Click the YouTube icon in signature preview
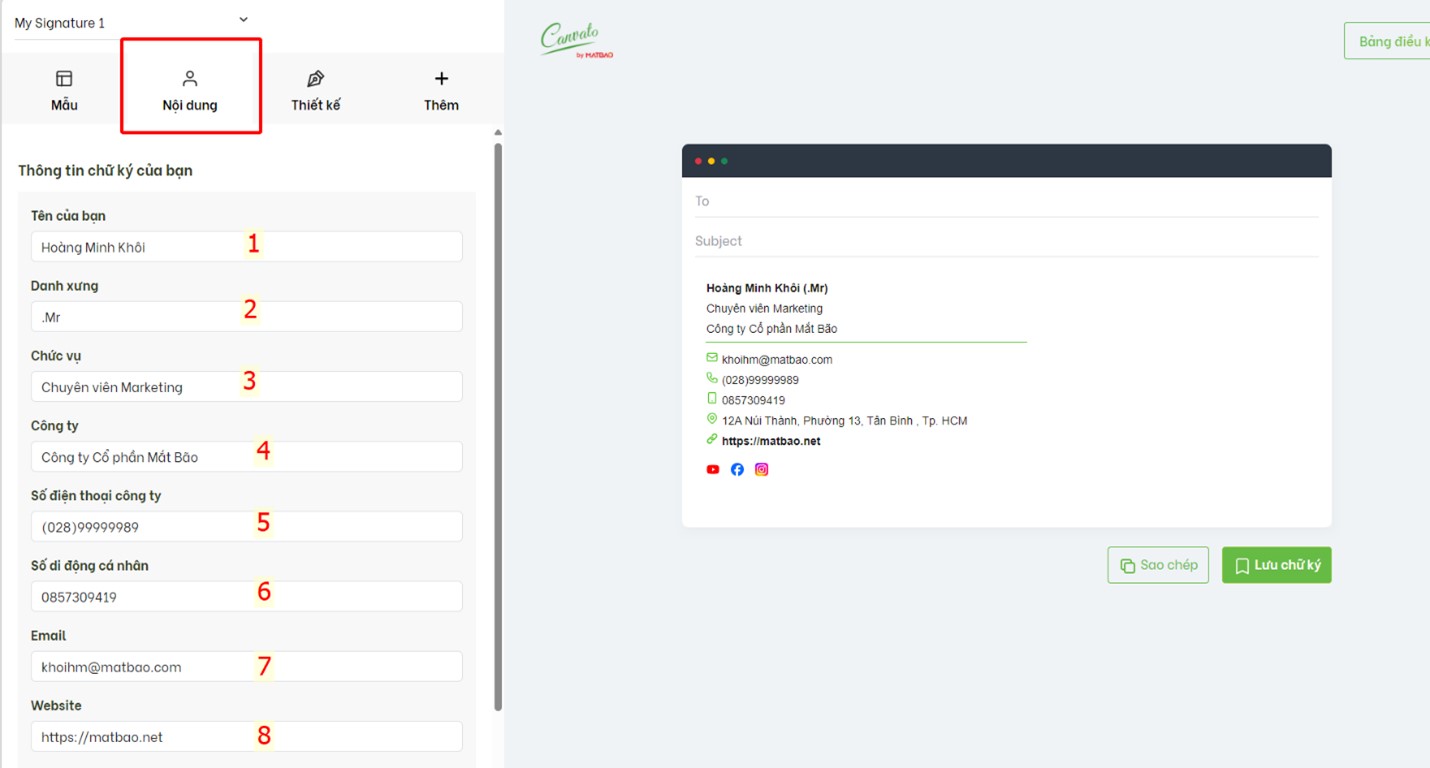The height and width of the screenshot is (768, 1430). pyautogui.click(x=713, y=469)
